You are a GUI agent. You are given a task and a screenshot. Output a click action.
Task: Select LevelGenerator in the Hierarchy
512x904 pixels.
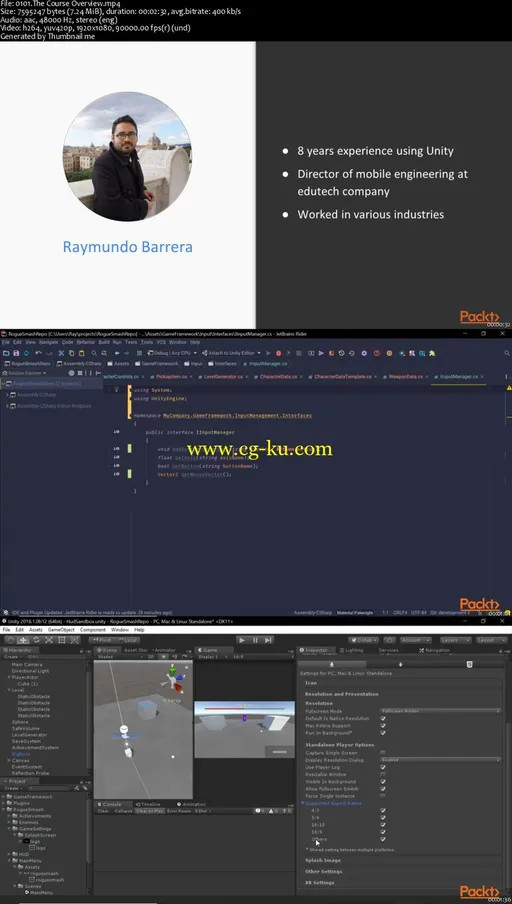pyautogui.click(x=29, y=734)
